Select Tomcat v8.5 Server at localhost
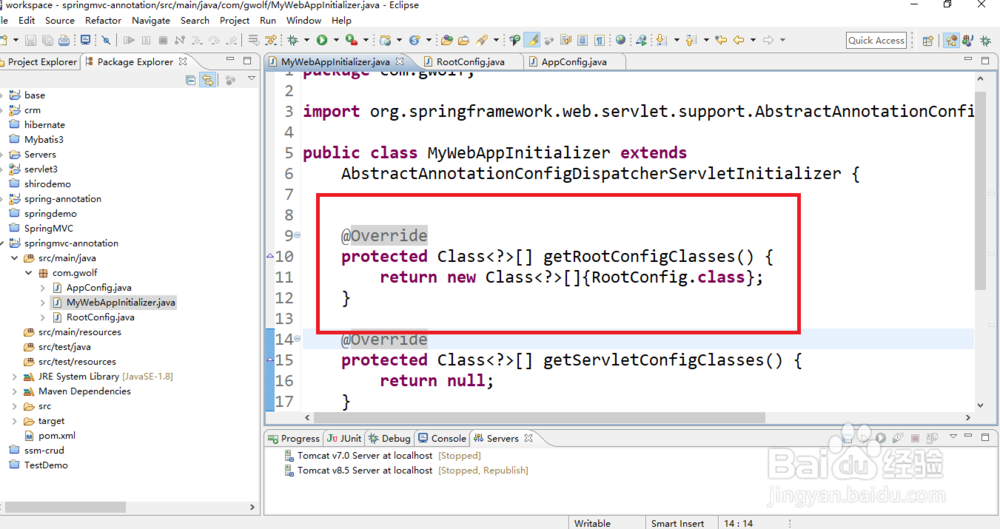Image resolution: width=1000 pixels, height=529 pixels. point(406,470)
